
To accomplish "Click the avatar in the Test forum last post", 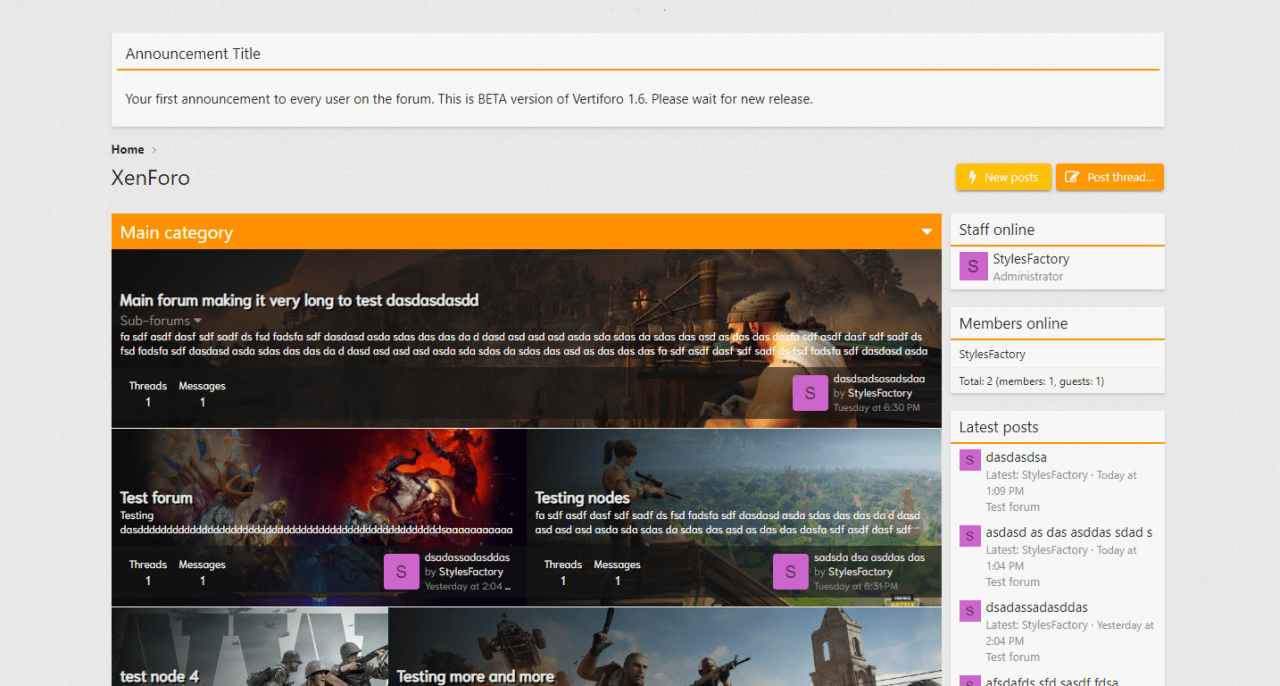I will (x=401, y=572).
